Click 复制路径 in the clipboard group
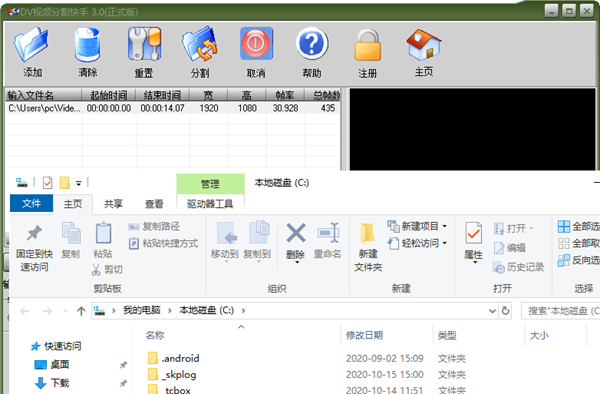The image size is (600, 394). pos(154,226)
